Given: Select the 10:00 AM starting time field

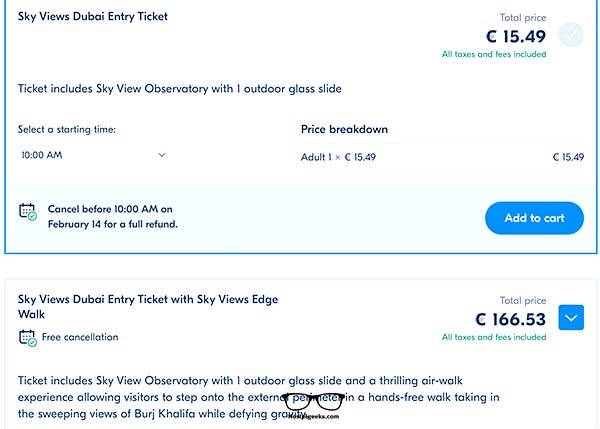Looking at the screenshot, I should [x=93, y=155].
